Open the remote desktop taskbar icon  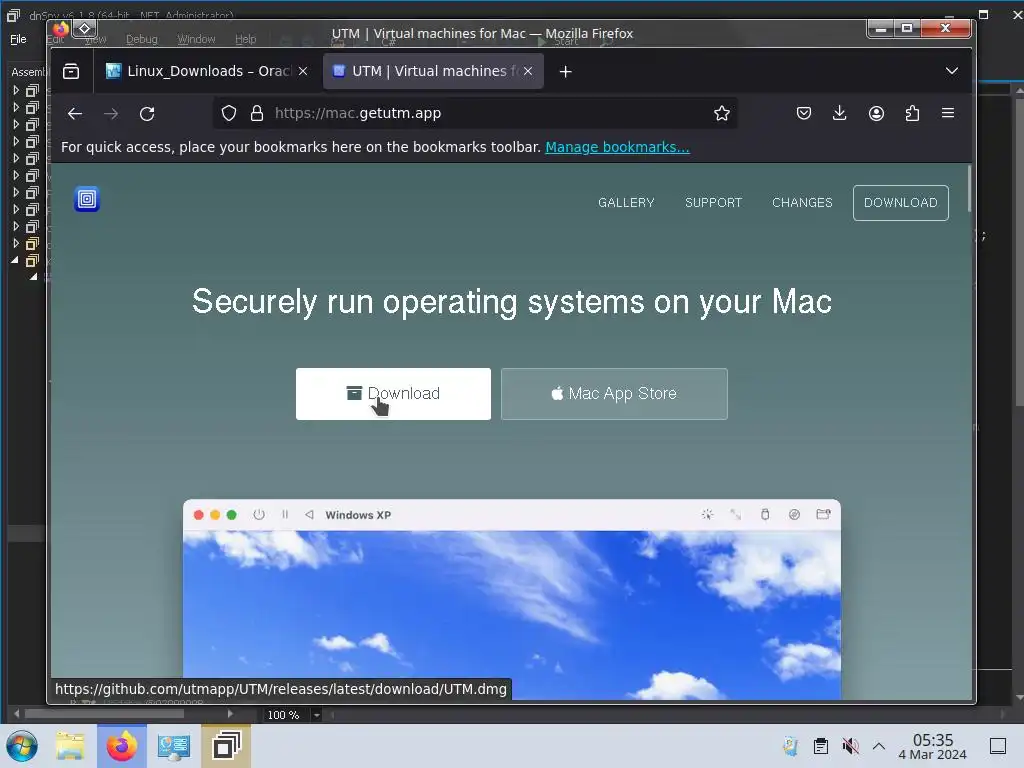(174, 746)
